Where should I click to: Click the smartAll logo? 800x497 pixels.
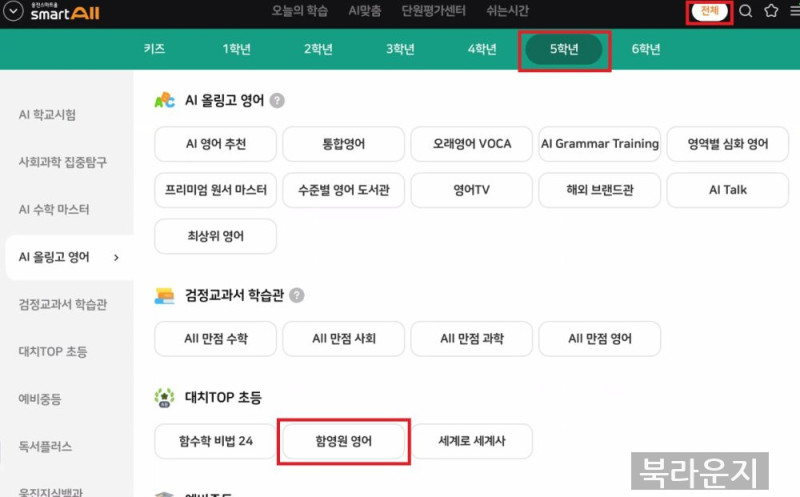coord(61,13)
